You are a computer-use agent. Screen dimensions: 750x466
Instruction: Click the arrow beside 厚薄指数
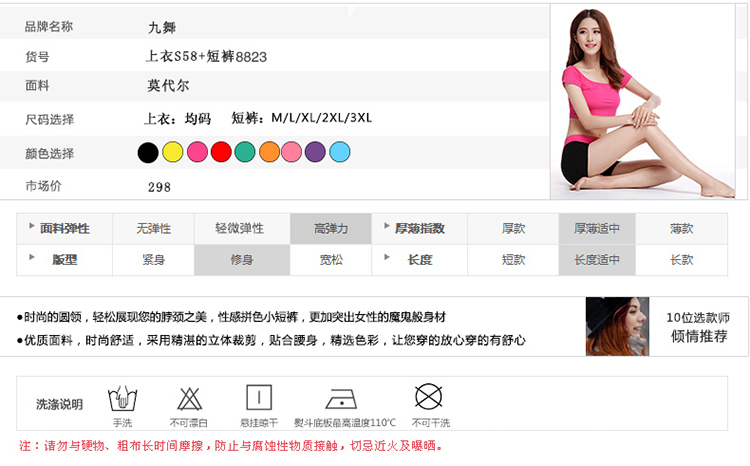[x=386, y=227]
